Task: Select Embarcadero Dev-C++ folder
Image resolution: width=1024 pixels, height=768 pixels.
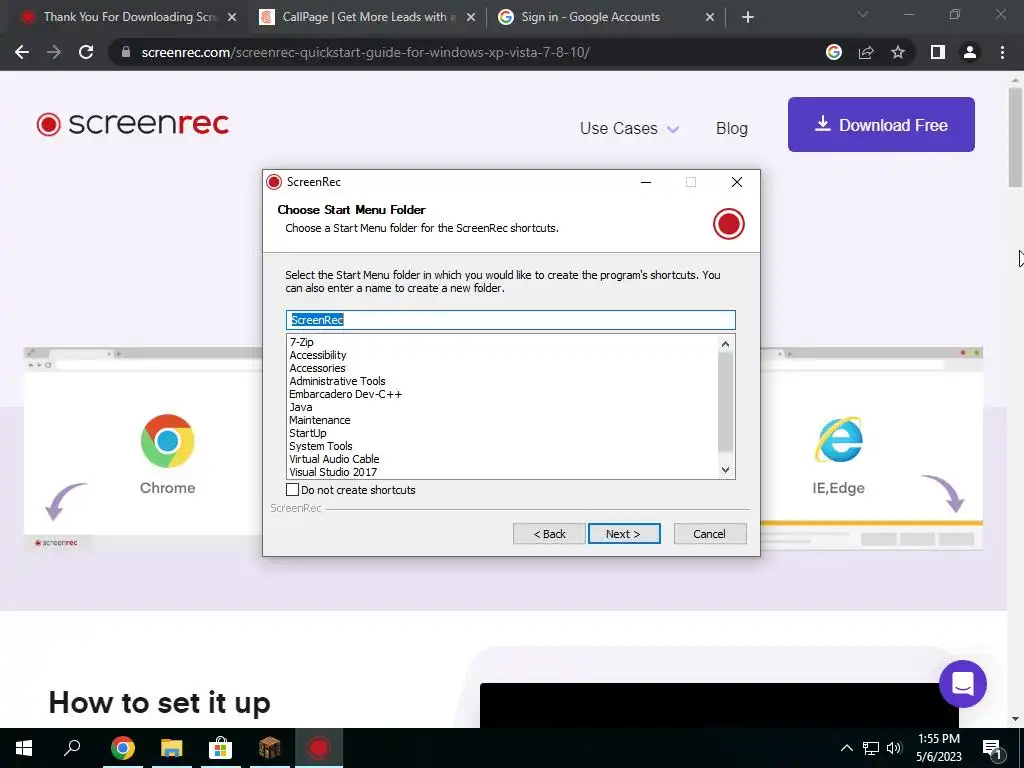Action: [345, 394]
